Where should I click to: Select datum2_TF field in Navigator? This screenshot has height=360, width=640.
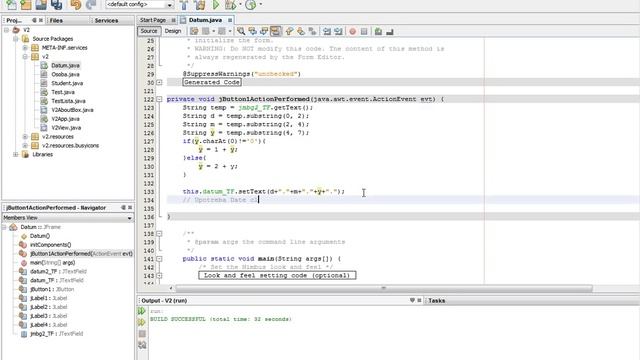click(58, 271)
